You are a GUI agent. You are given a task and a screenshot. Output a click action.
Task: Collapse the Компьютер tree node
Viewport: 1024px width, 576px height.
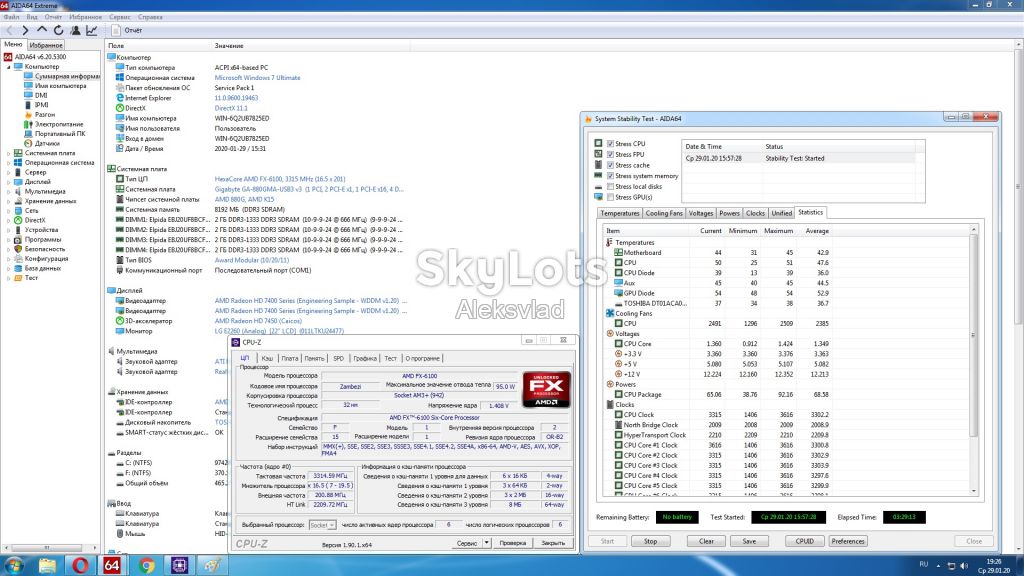8,67
